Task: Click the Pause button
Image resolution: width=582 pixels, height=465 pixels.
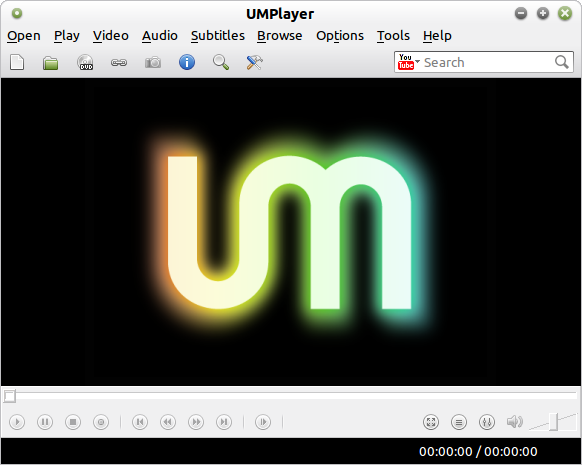Action: pyautogui.click(x=45, y=422)
